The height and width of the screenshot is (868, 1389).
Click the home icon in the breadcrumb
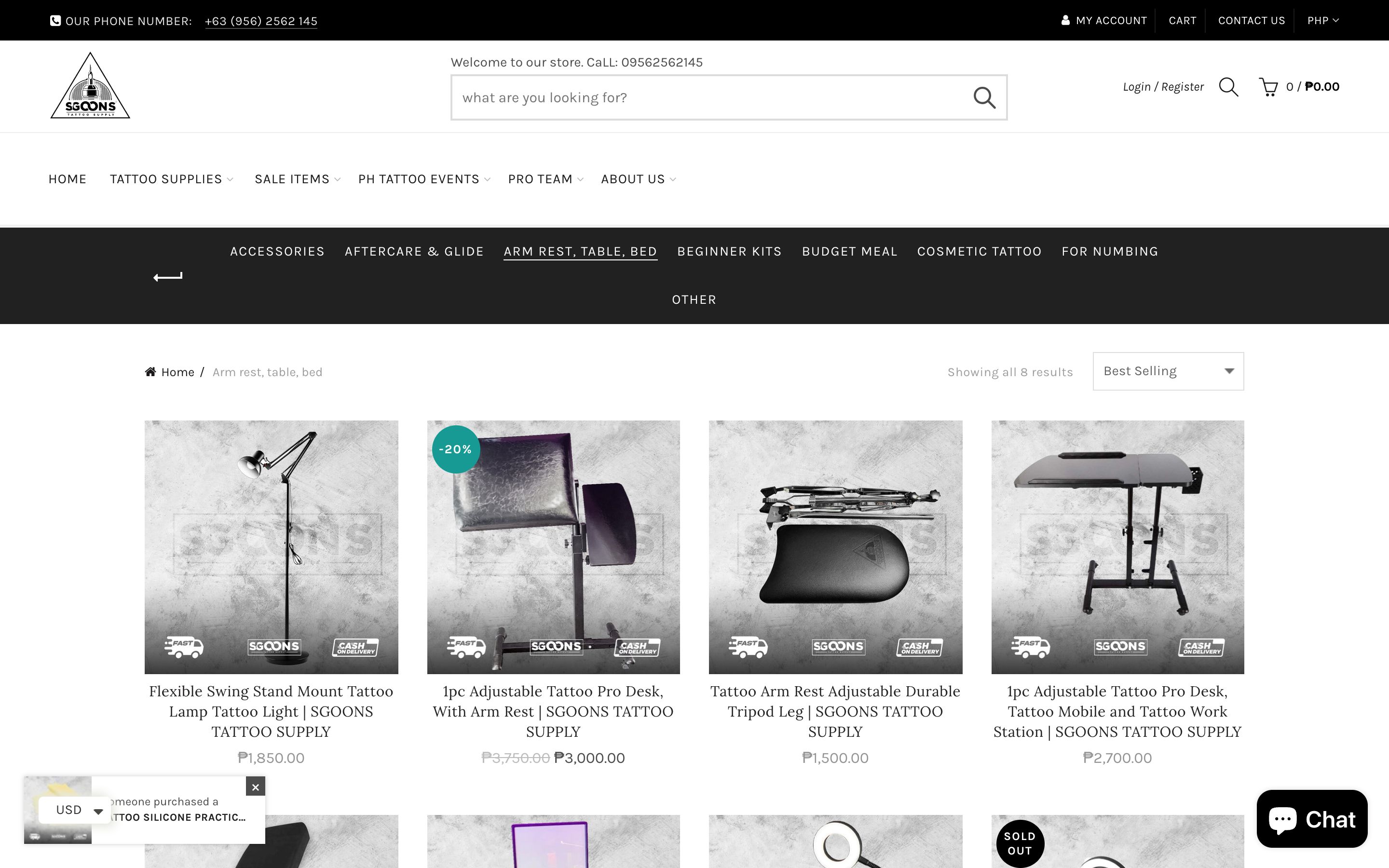150,371
